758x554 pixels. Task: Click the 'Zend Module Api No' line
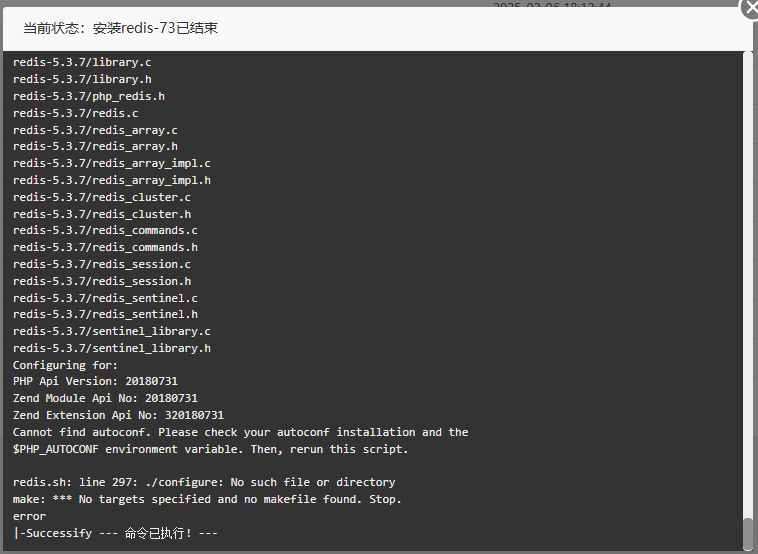(105, 398)
